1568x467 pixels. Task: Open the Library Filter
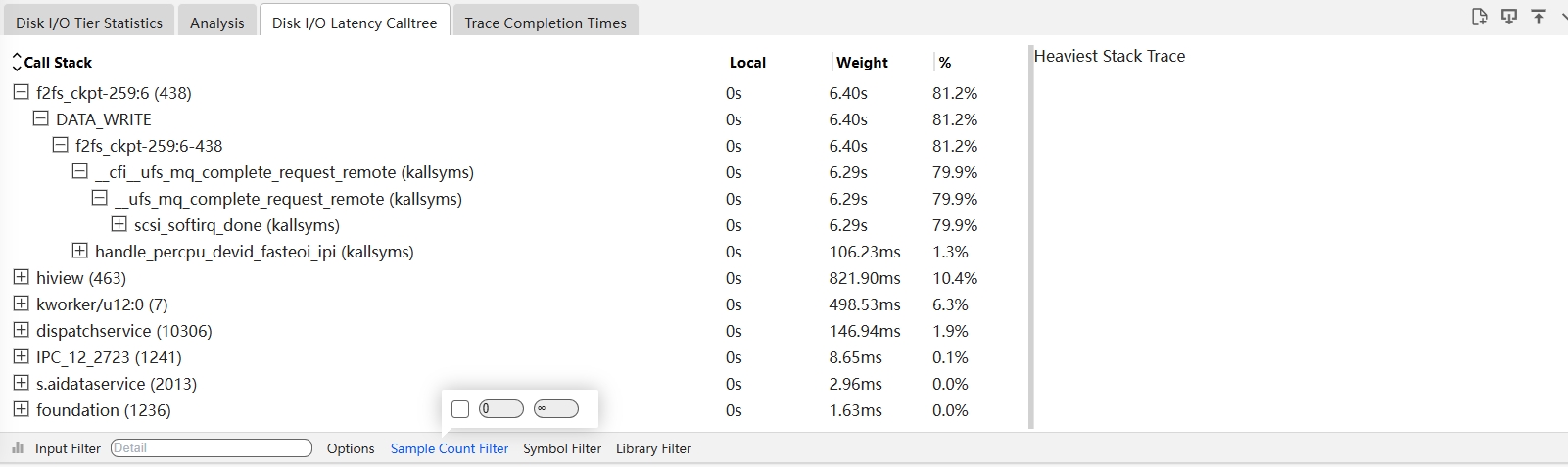(x=653, y=448)
